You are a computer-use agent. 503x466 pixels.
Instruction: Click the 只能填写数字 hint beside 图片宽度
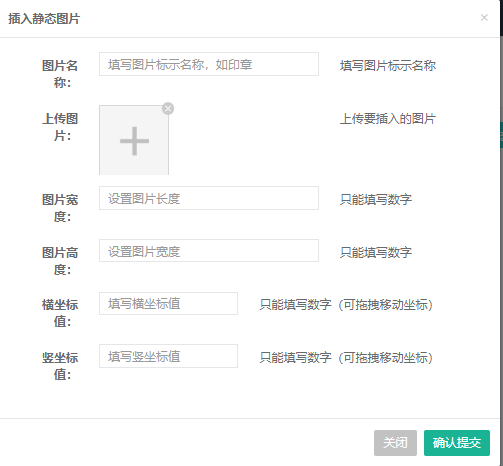376,199
